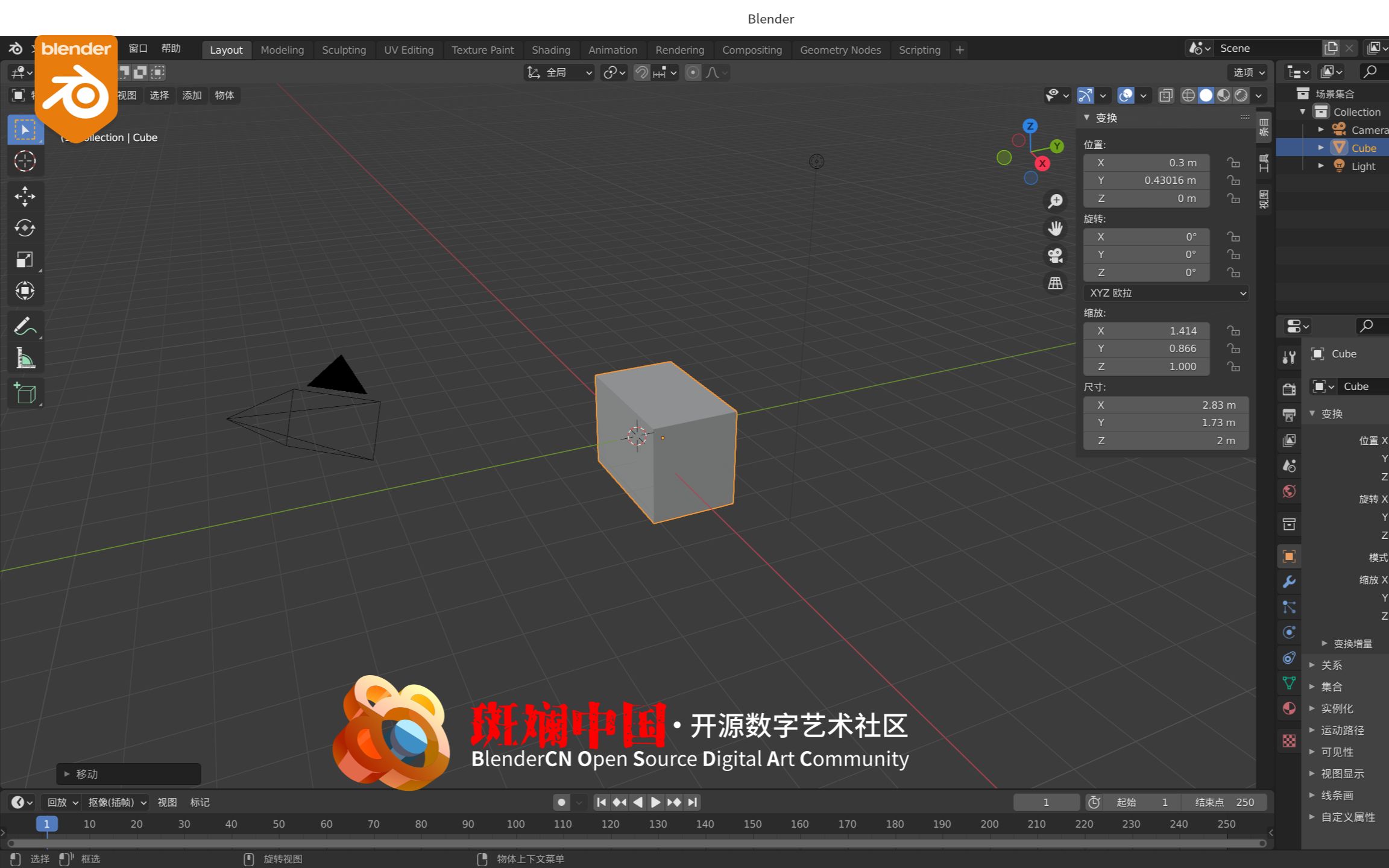This screenshot has height=868, width=1389.
Task: Enable wireframe viewport shading
Action: click(x=1188, y=95)
